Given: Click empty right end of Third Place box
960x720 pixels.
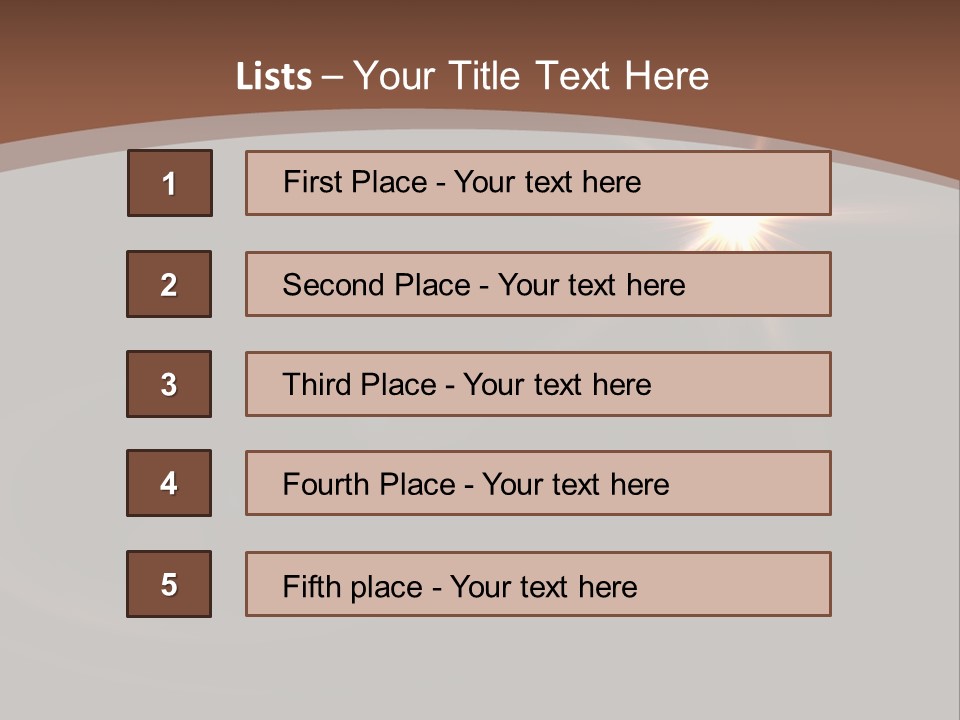Looking at the screenshot, I should point(760,384).
